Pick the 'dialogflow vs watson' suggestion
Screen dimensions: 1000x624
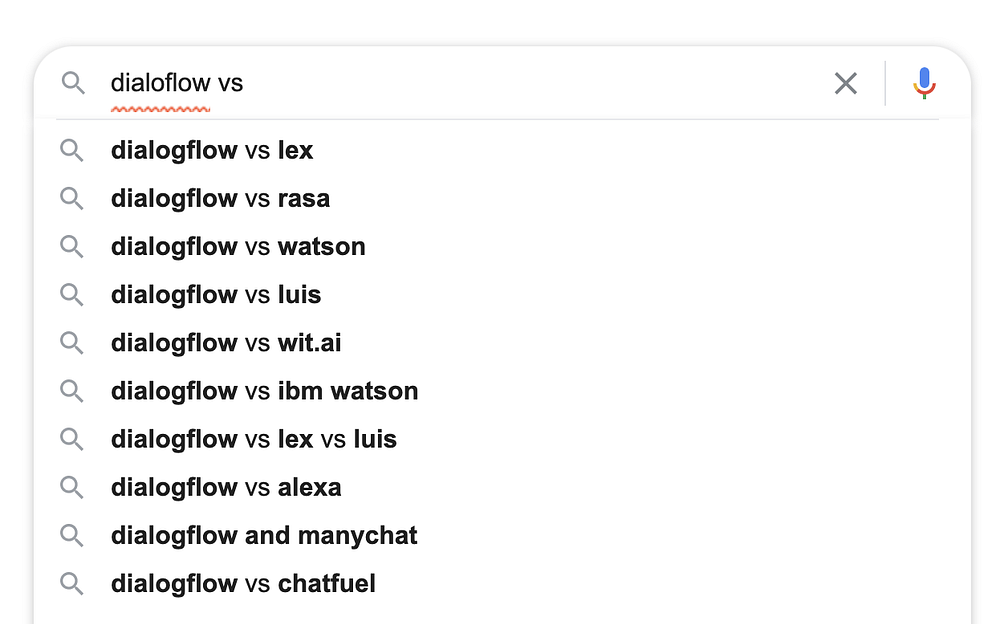click(238, 247)
